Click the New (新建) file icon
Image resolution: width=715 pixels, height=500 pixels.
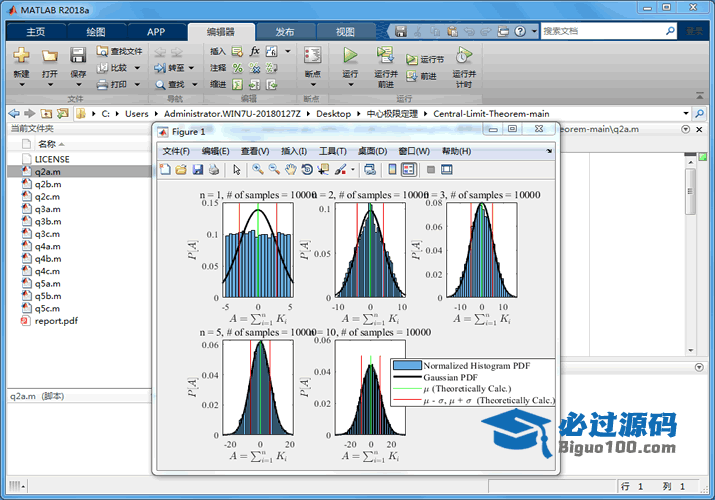[21, 55]
